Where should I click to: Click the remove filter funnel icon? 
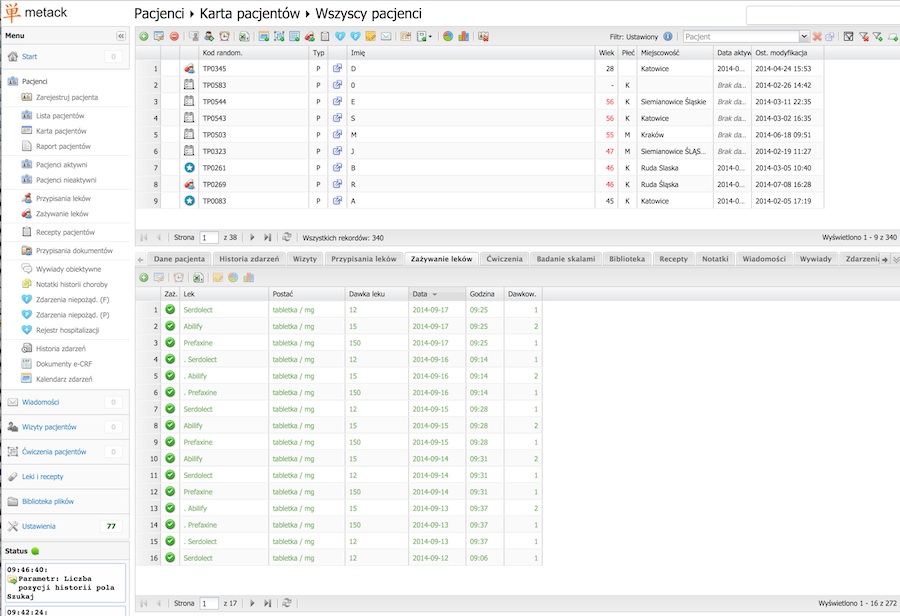(863, 36)
